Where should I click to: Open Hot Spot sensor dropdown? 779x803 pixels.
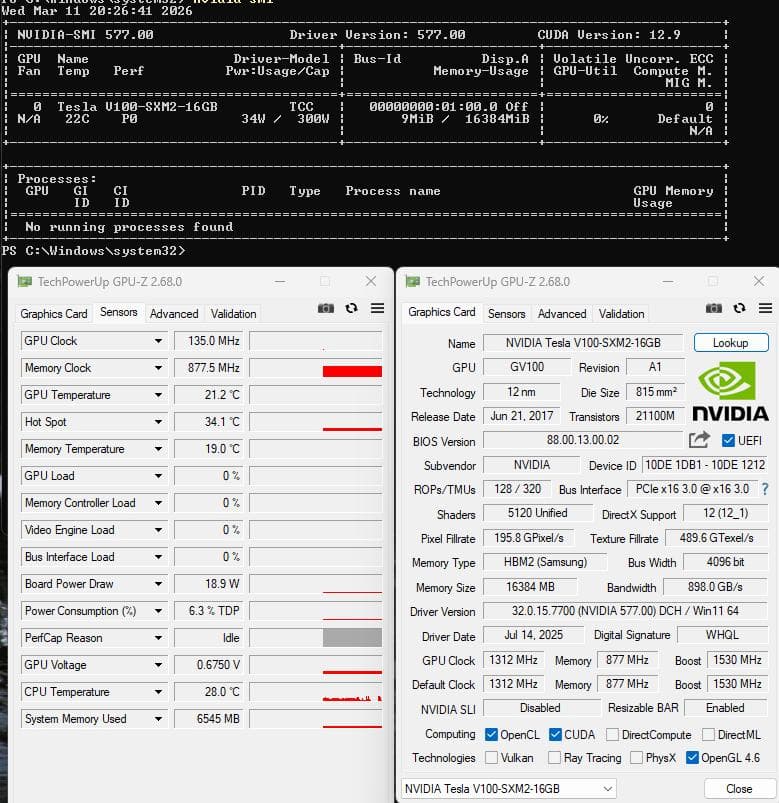point(158,422)
